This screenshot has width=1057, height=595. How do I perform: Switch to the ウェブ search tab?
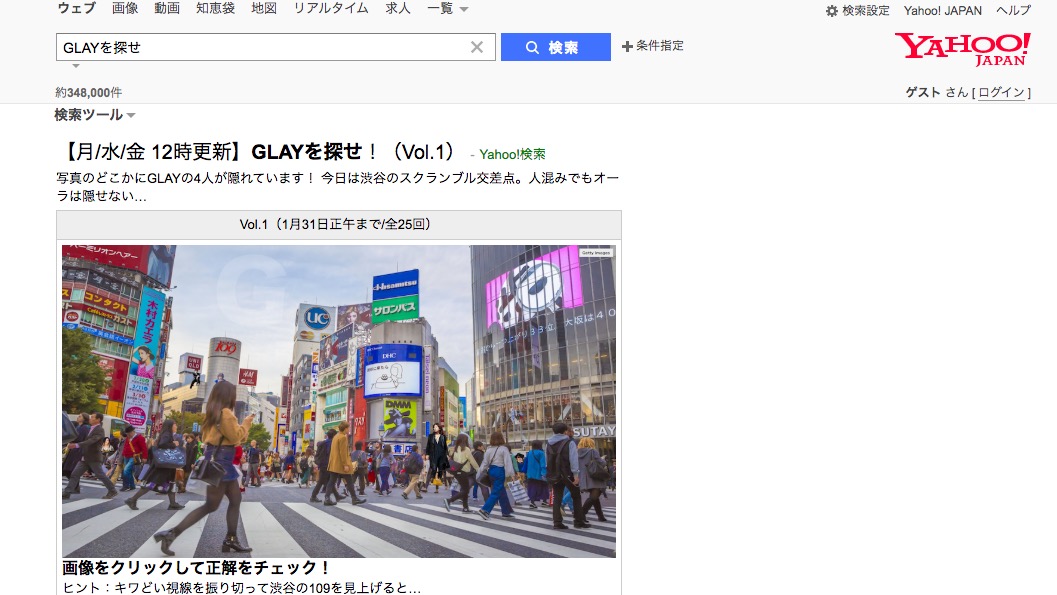(76, 8)
